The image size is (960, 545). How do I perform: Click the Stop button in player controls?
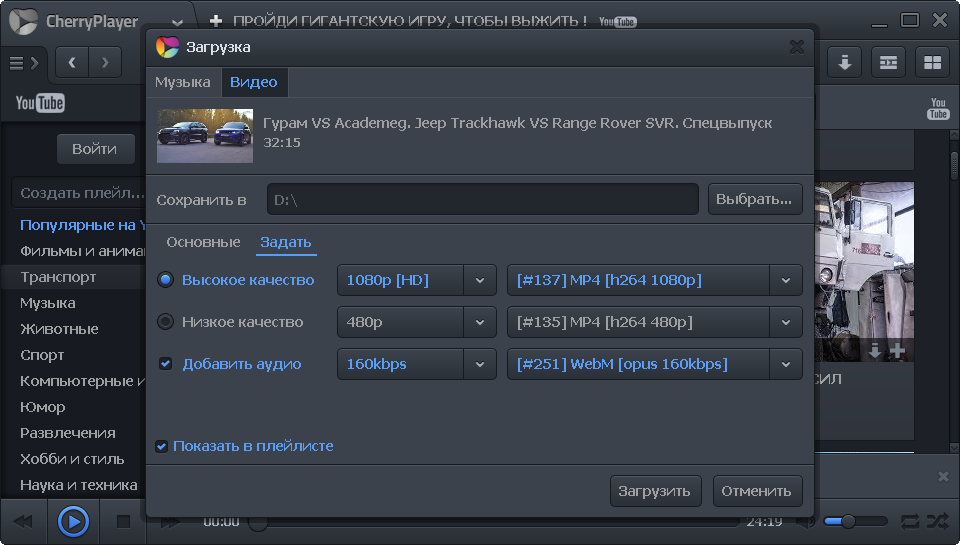point(123,522)
